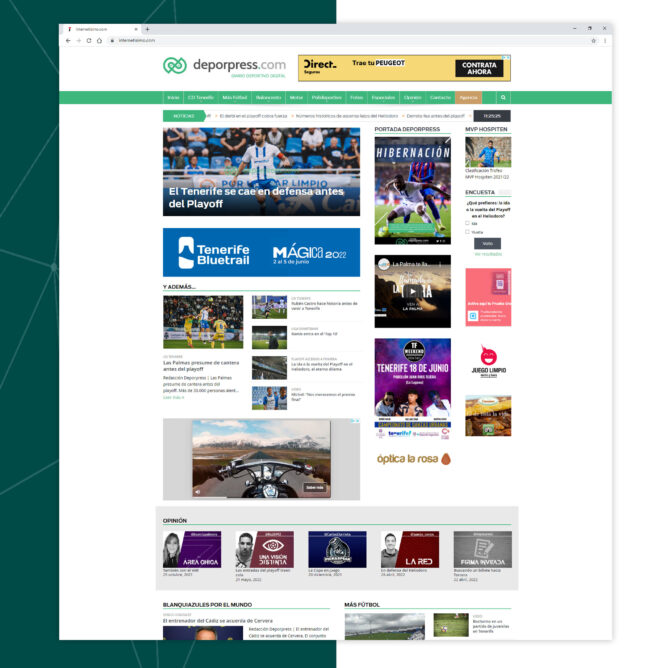Screen dimensions: 668x668
Task: Open the CD Tenerife menu
Action: coord(201,98)
